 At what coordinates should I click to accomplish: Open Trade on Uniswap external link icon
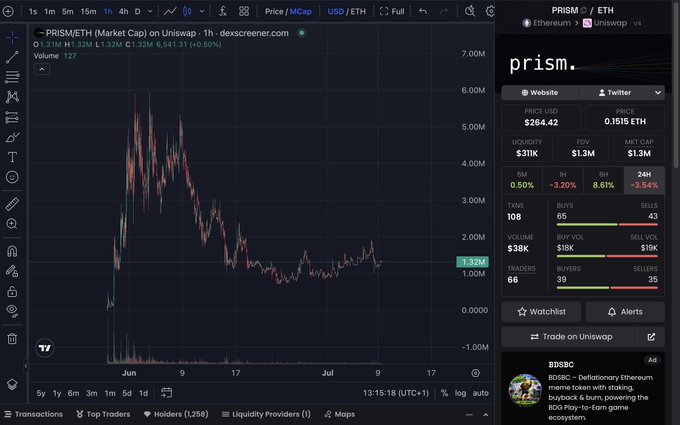click(x=651, y=337)
